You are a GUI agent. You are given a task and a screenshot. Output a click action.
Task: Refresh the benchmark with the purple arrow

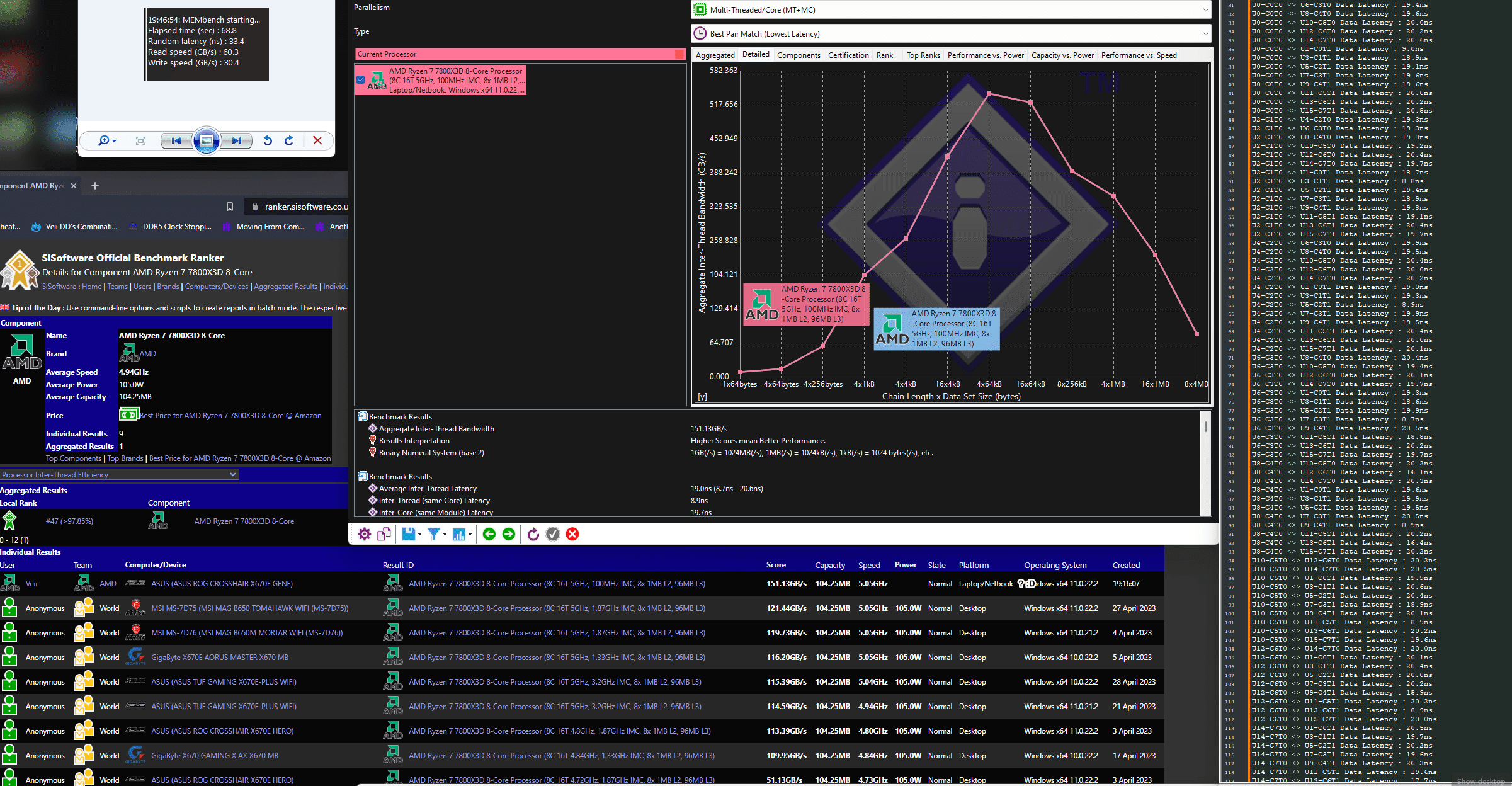533,534
